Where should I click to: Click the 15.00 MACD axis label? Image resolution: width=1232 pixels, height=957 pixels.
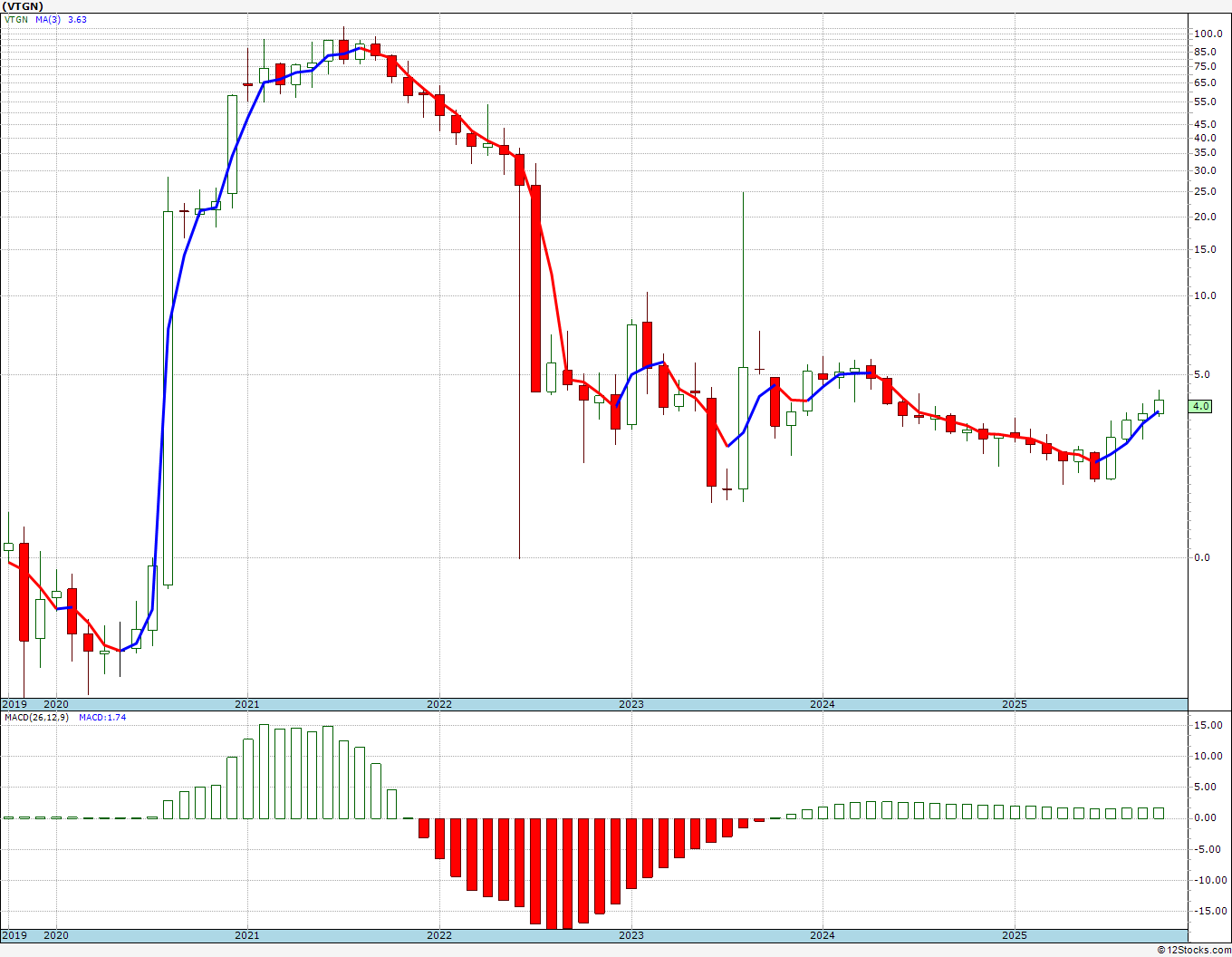[1207, 725]
